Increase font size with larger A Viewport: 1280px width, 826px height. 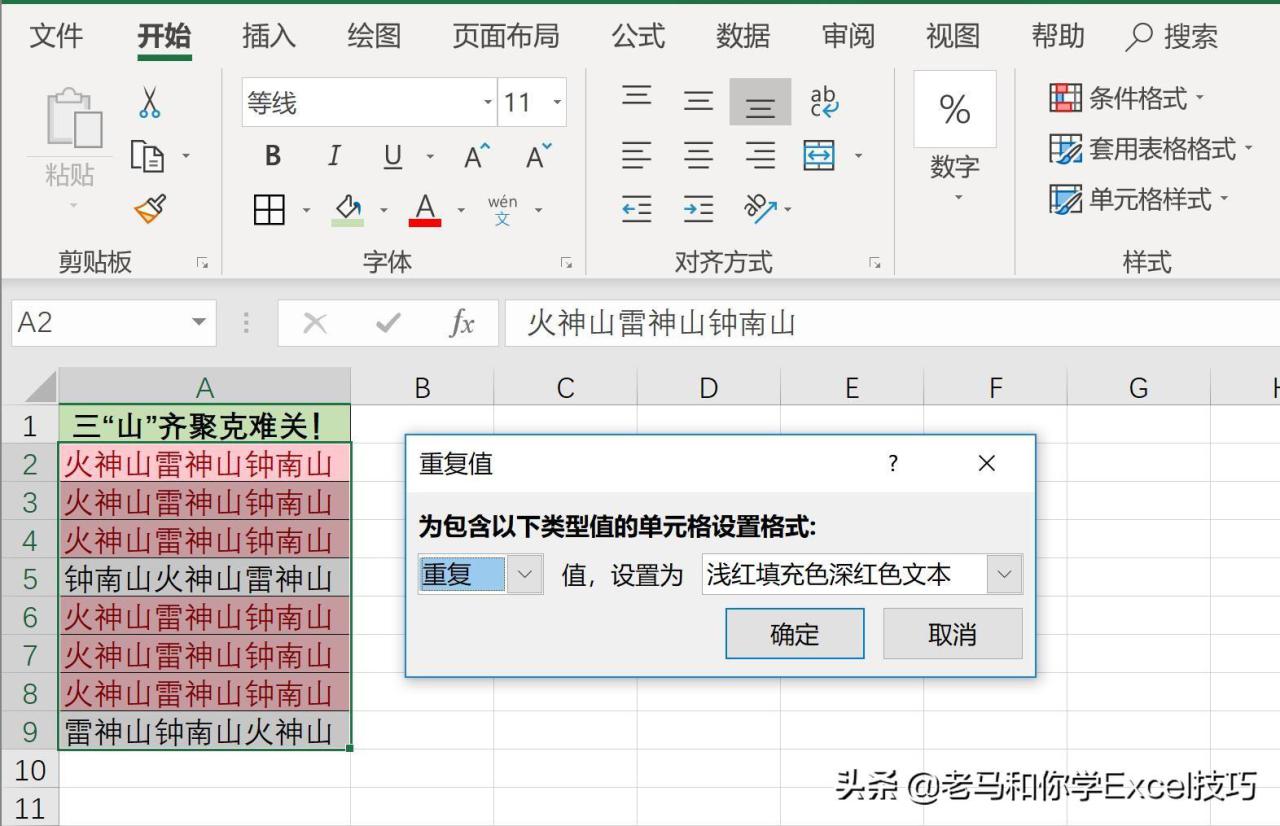[x=477, y=157]
